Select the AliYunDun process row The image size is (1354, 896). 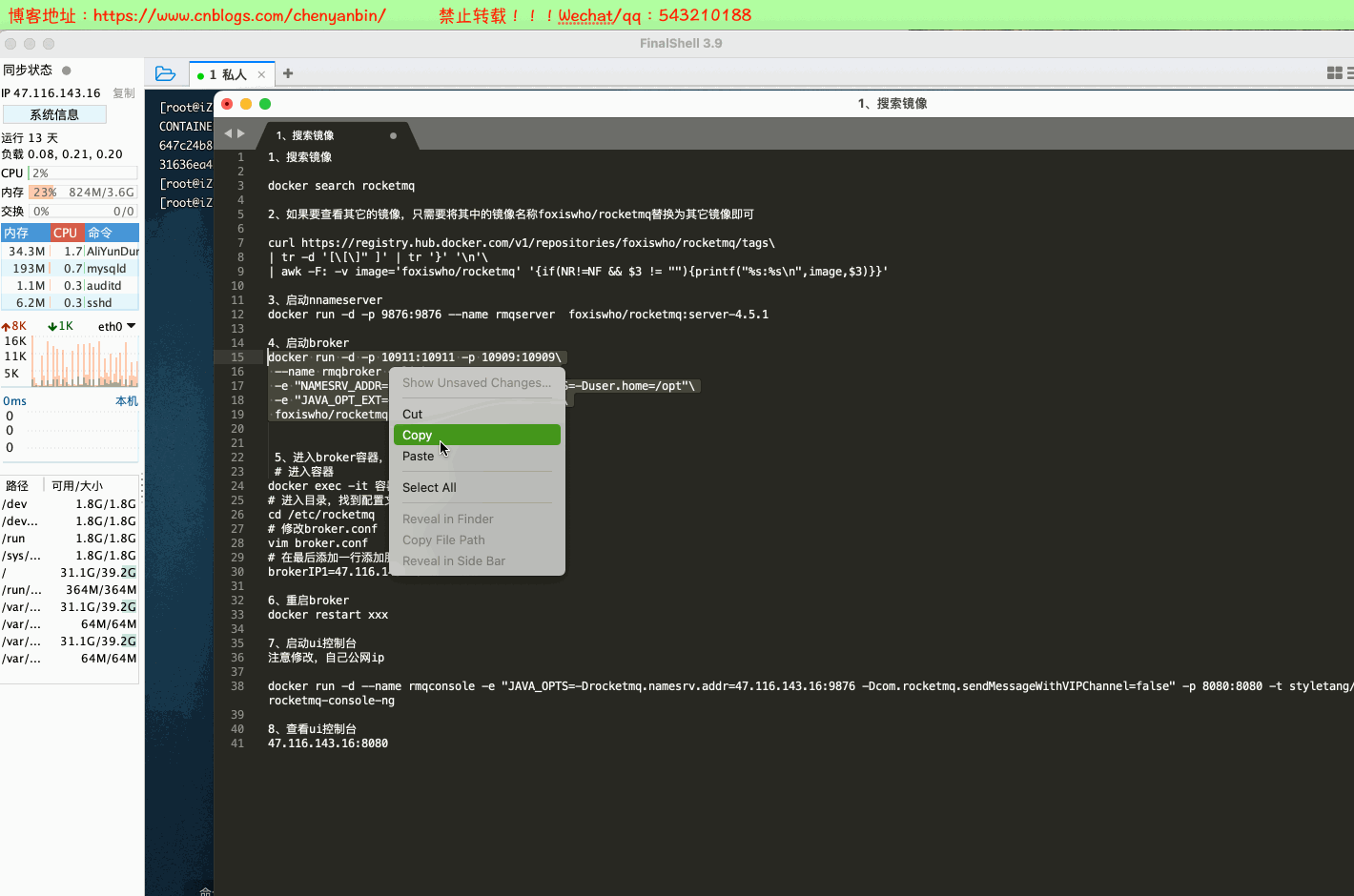pyautogui.click(x=71, y=252)
